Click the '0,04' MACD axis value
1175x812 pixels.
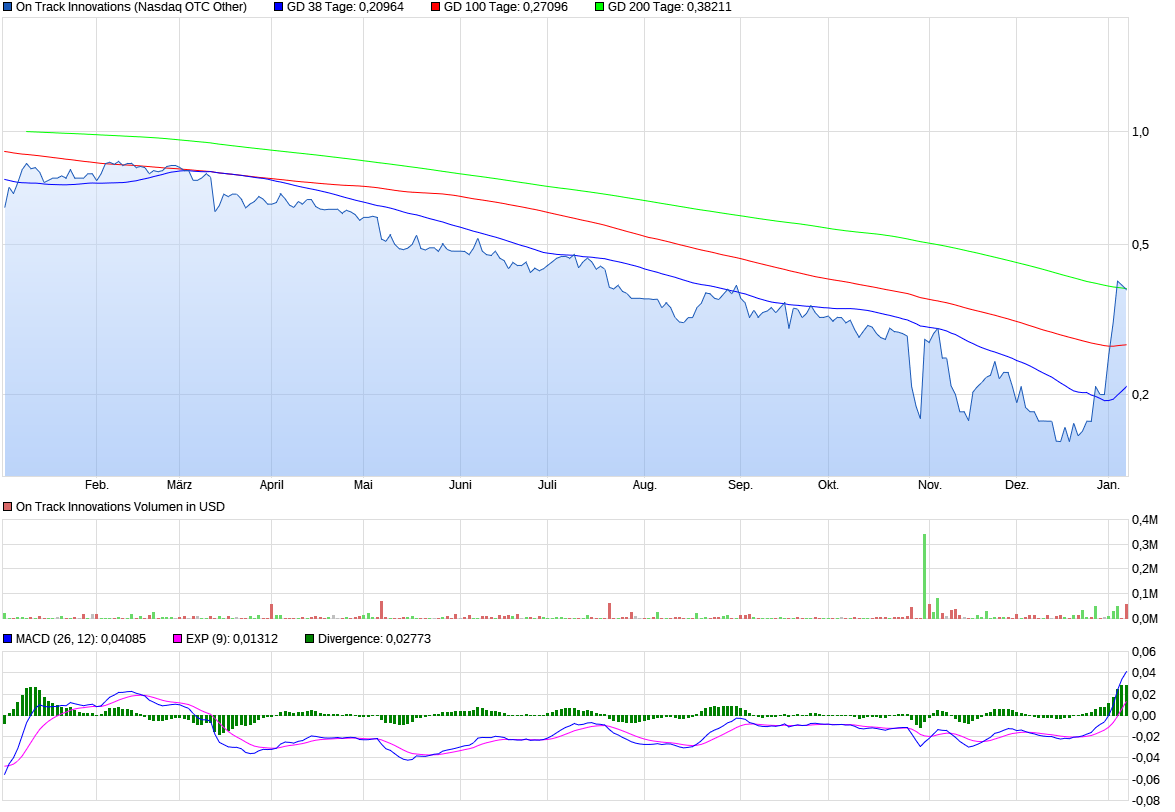[1144, 673]
